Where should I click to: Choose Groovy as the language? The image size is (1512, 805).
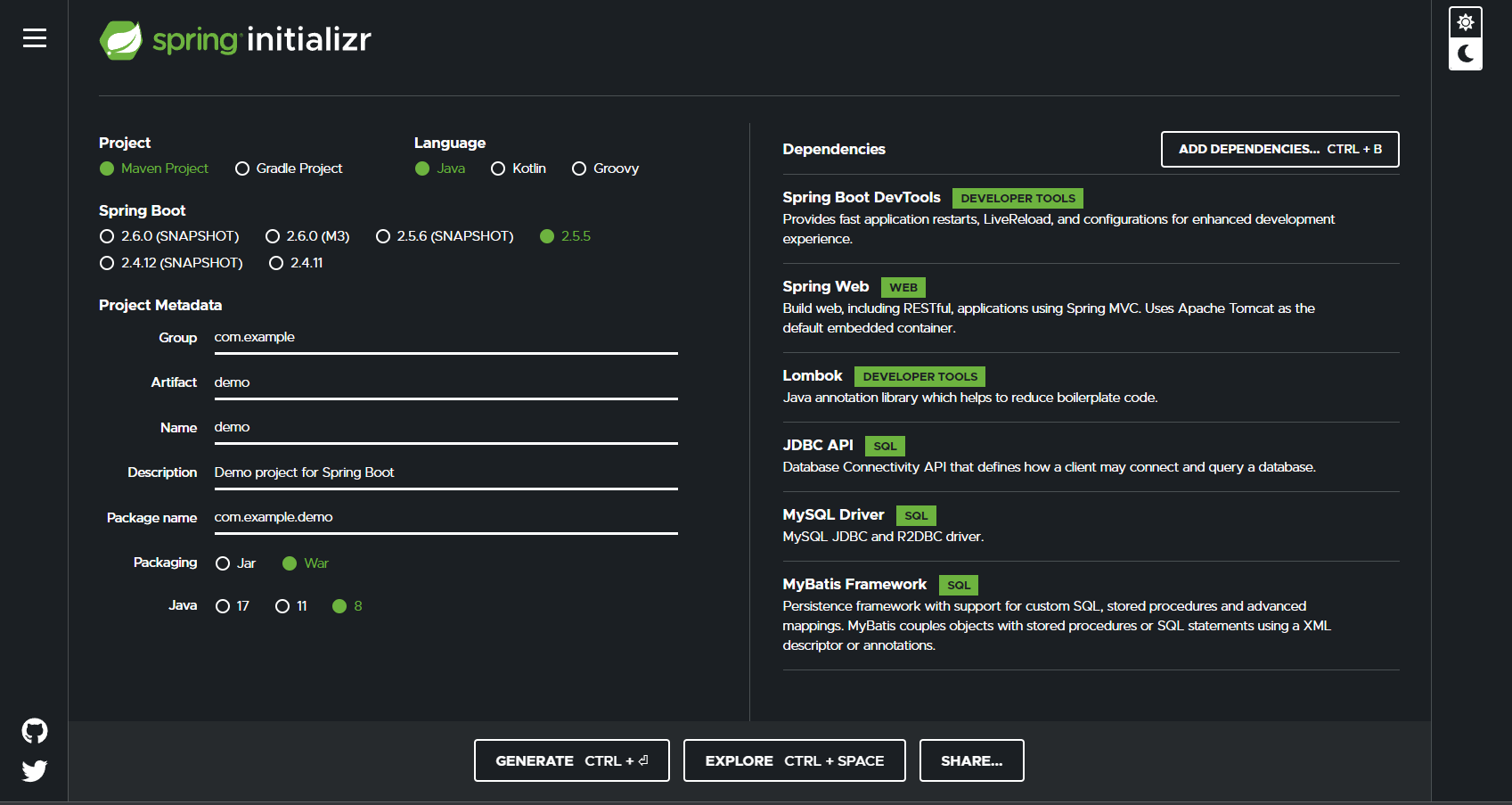[606, 168]
